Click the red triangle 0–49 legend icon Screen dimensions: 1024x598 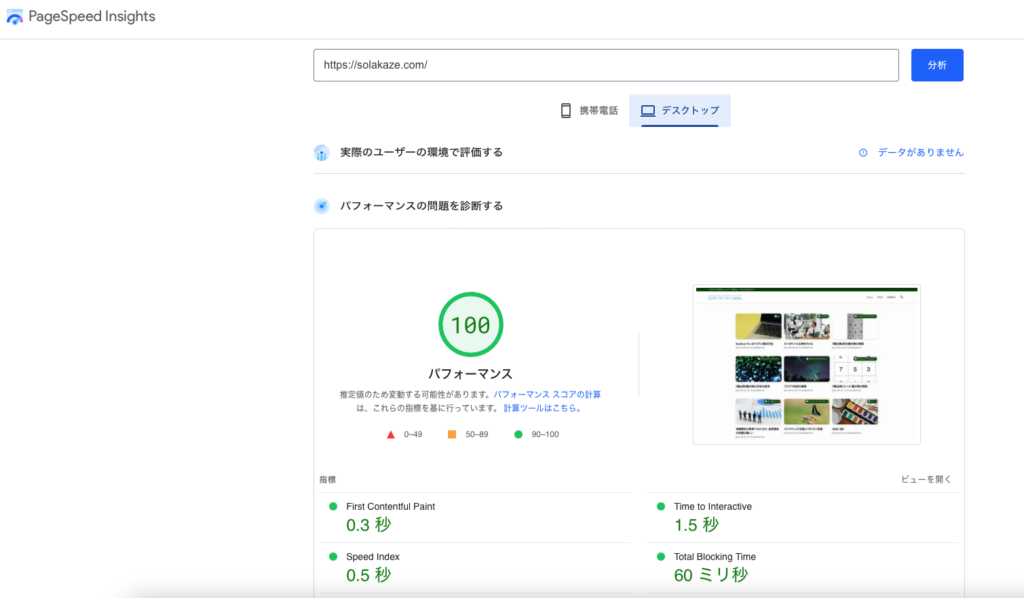(391, 434)
